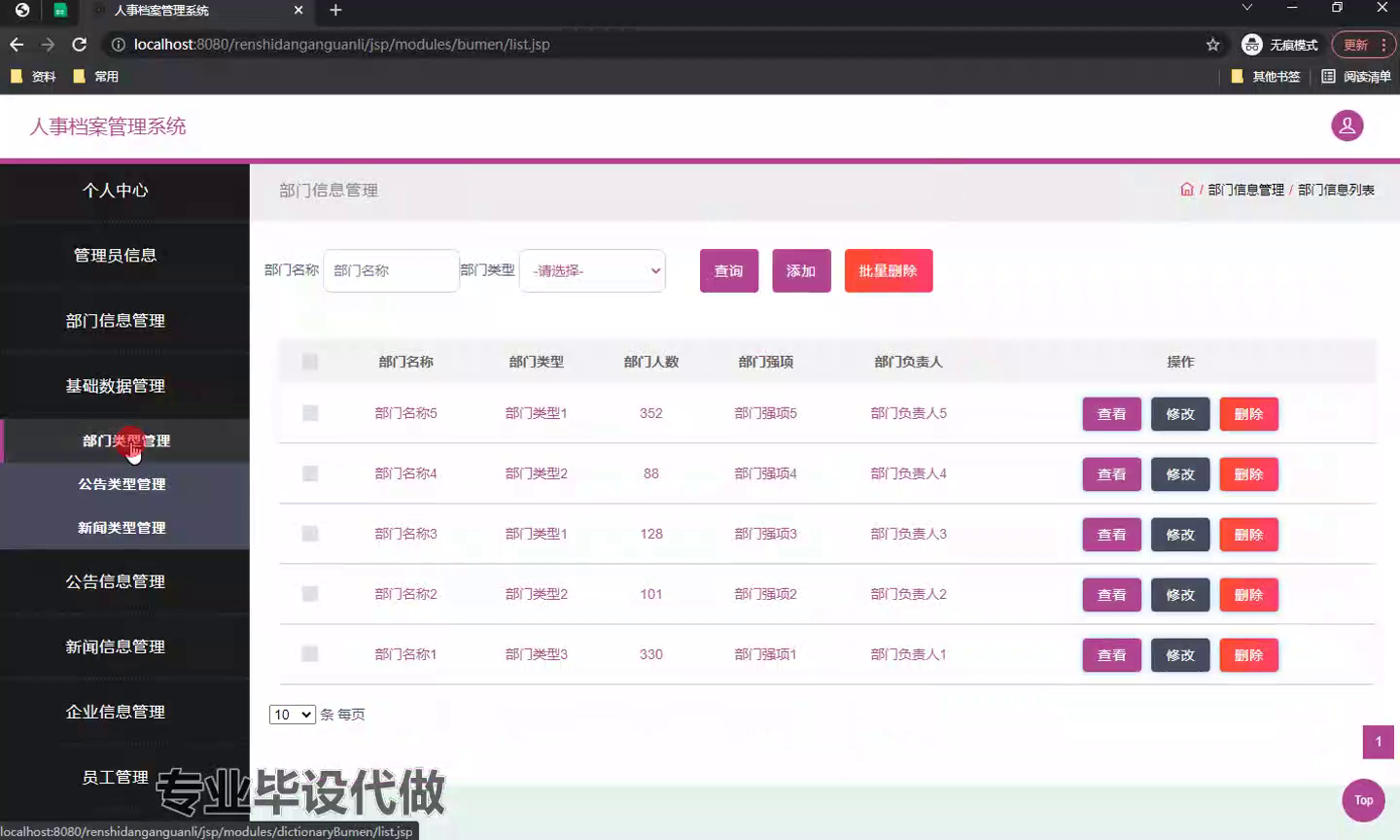Screen dimensions: 1400x840
Task: Check the box for 部门名称4 row
Action: pyautogui.click(x=310, y=473)
